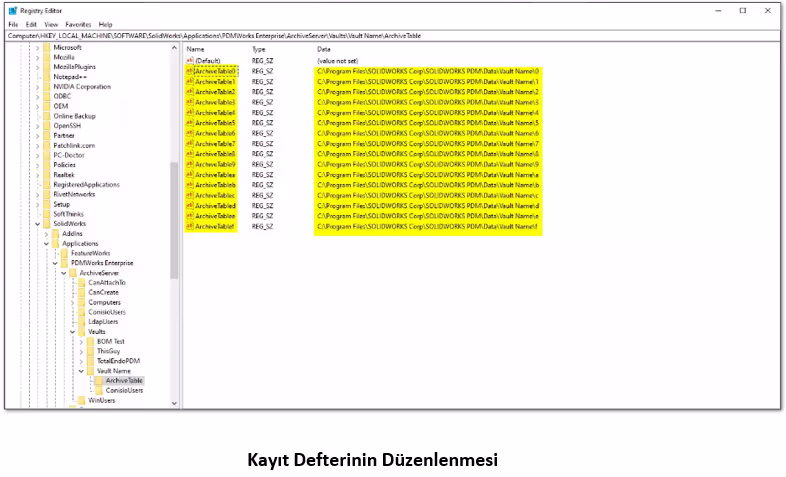
Task: Select the ArchiveTable1 value name
Action: coord(215,82)
